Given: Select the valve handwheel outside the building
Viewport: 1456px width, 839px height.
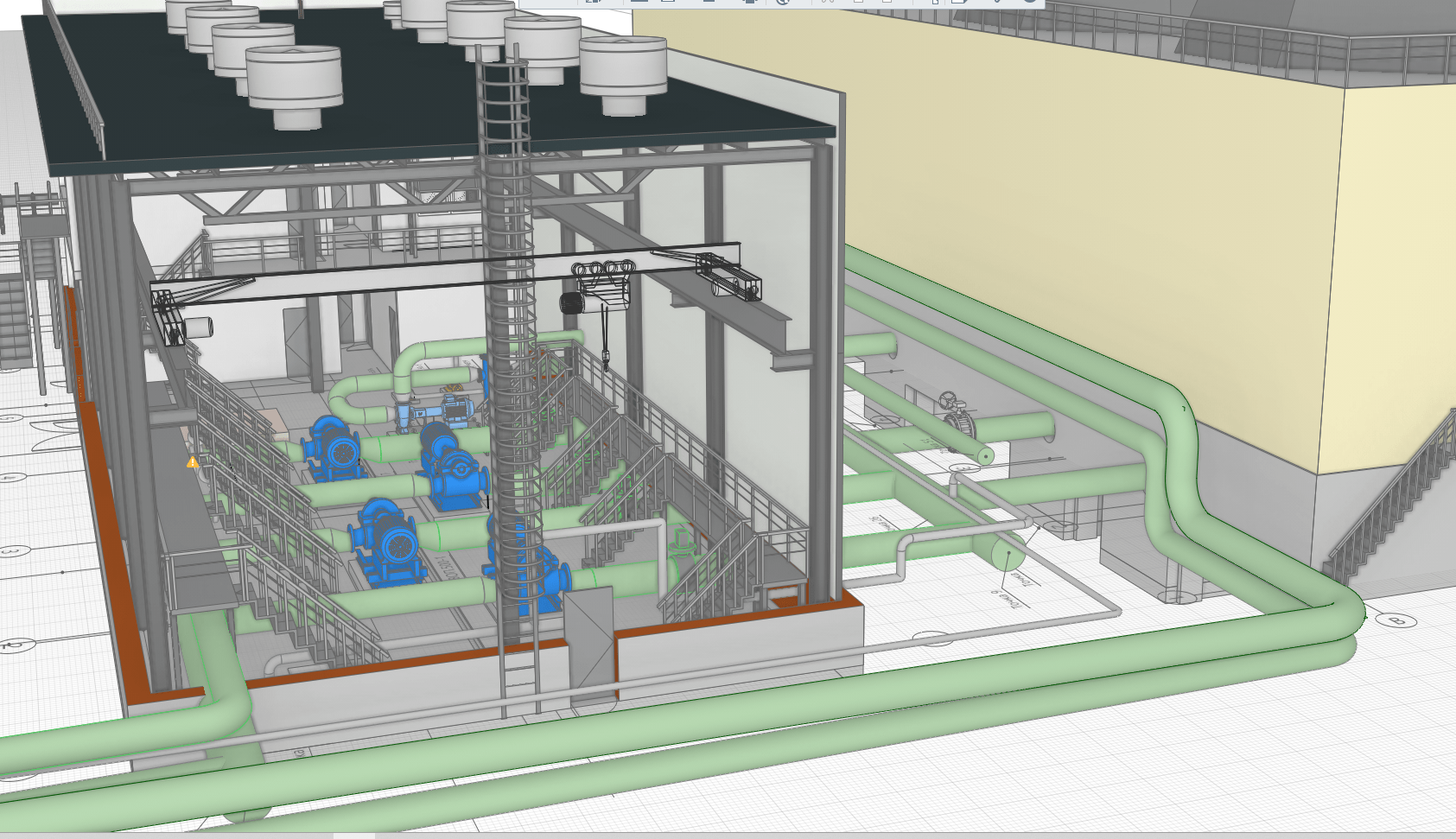Looking at the screenshot, I should pyautogui.click(x=949, y=402).
